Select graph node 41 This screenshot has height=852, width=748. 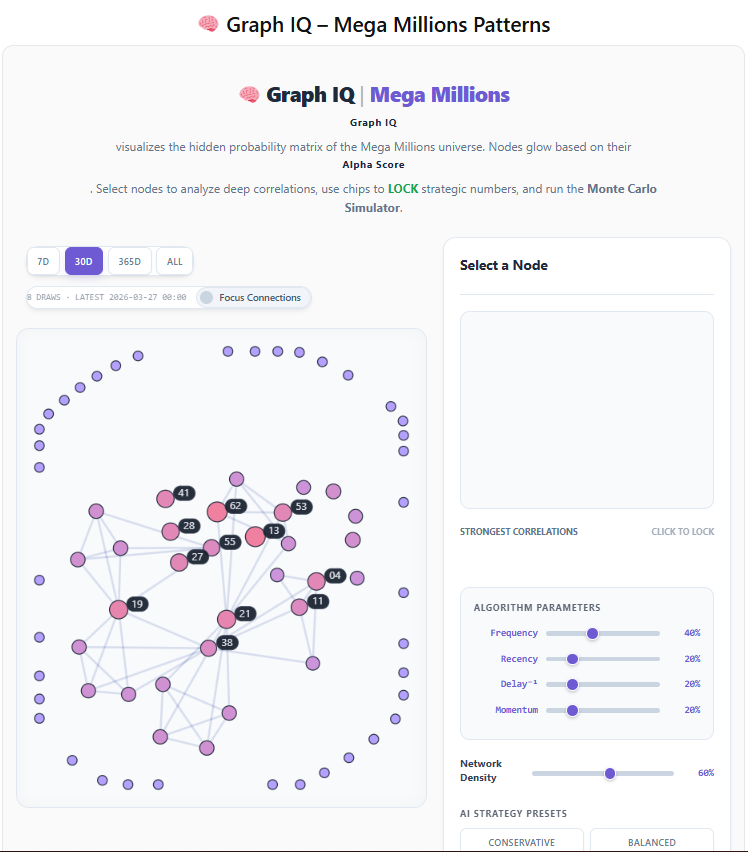click(x=165, y=498)
